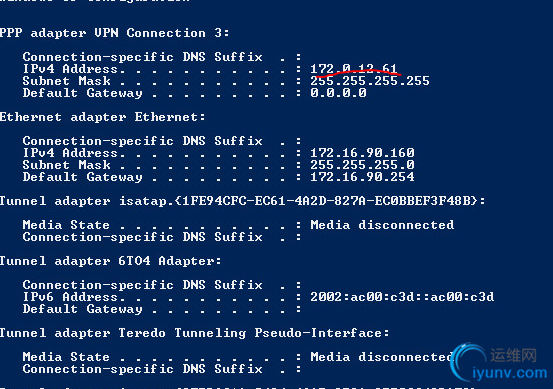Click the Teredo Tunneling Pseudo-Interface heading
The height and width of the screenshot is (389, 553).
click(x=194, y=333)
